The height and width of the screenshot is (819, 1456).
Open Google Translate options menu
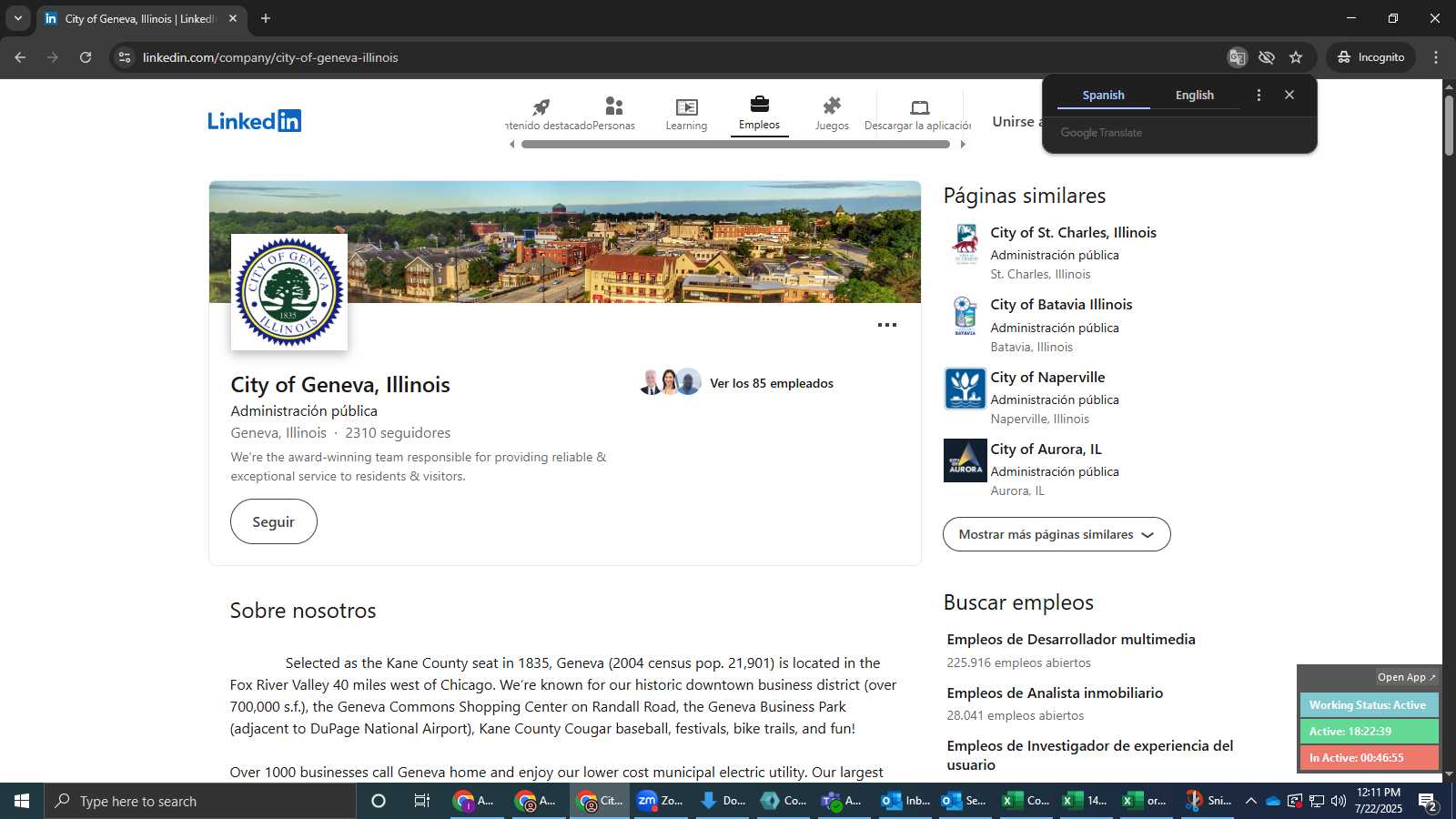pyautogui.click(x=1259, y=95)
